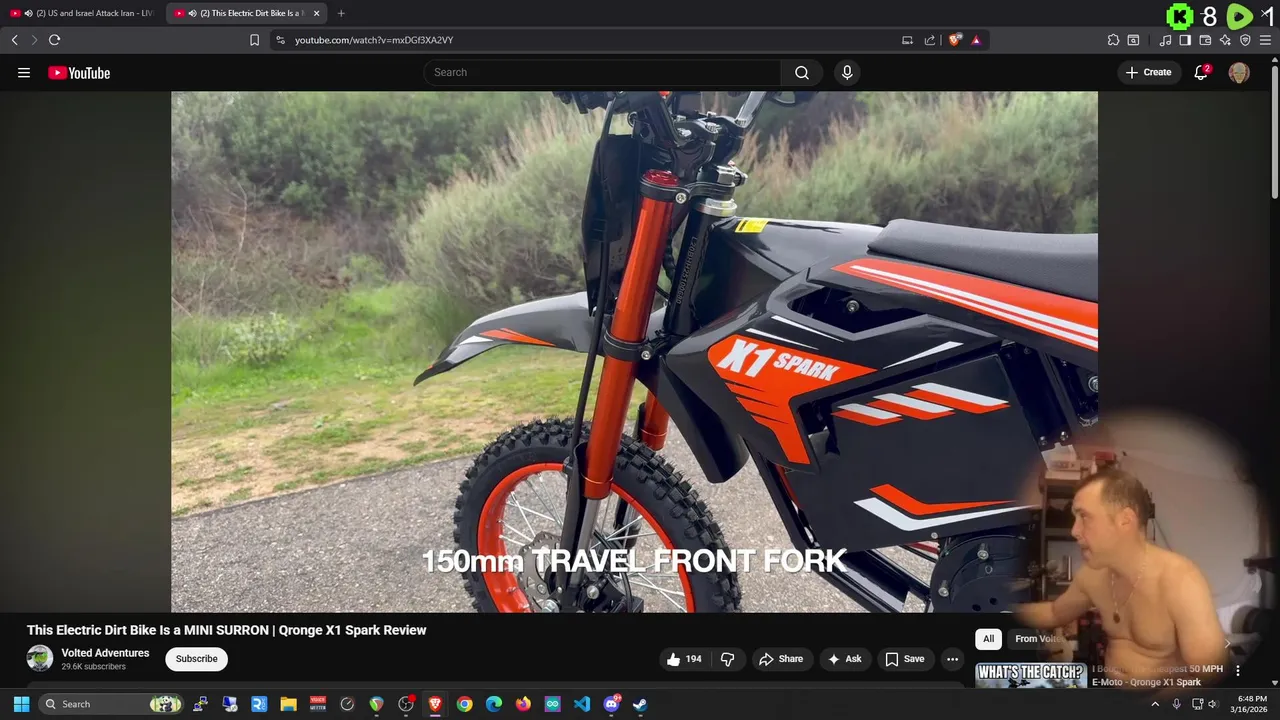Image resolution: width=1280 pixels, height=720 pixels.
Task: Open the new tab plus button
Action: (x=341, y=13)
